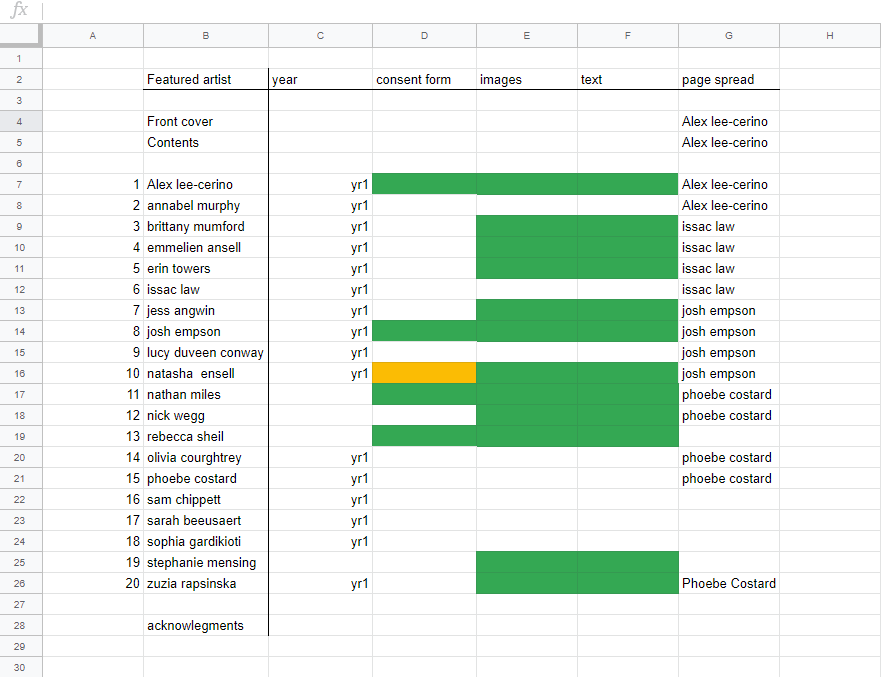Click the "sophia gardikioti" name cell
This screenshot has height=677, width=881.
click(205, 542)
